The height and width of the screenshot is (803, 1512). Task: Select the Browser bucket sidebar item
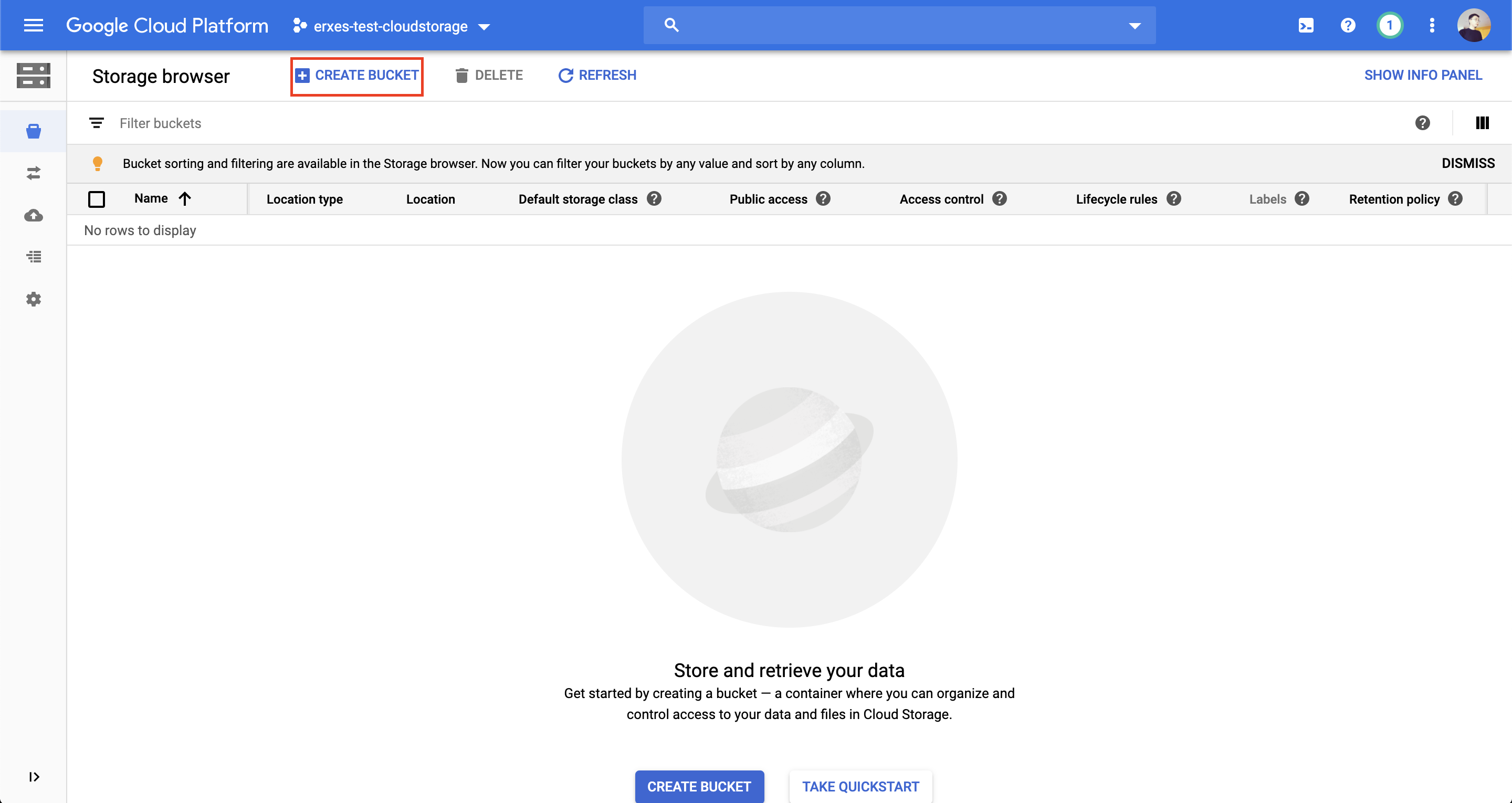34,131
